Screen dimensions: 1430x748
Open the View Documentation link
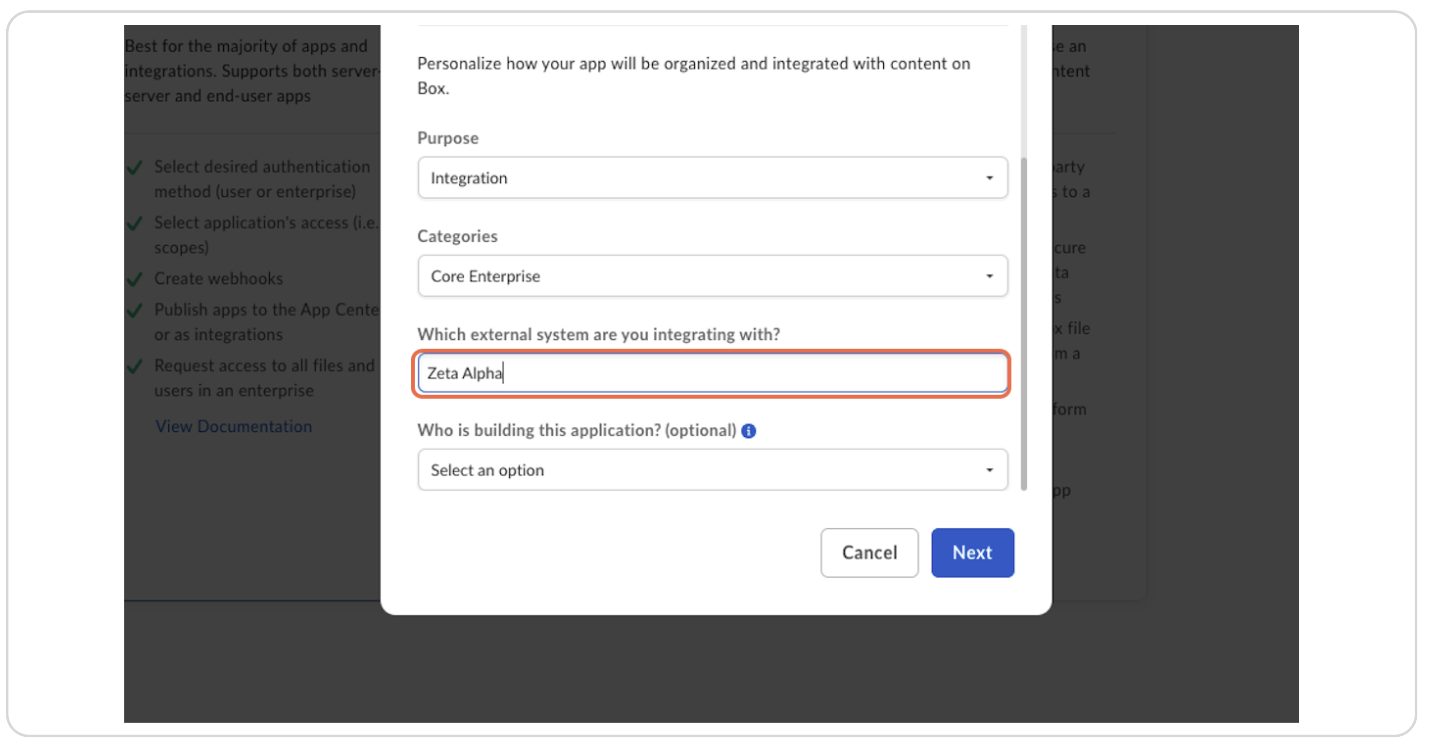[233, 426]
